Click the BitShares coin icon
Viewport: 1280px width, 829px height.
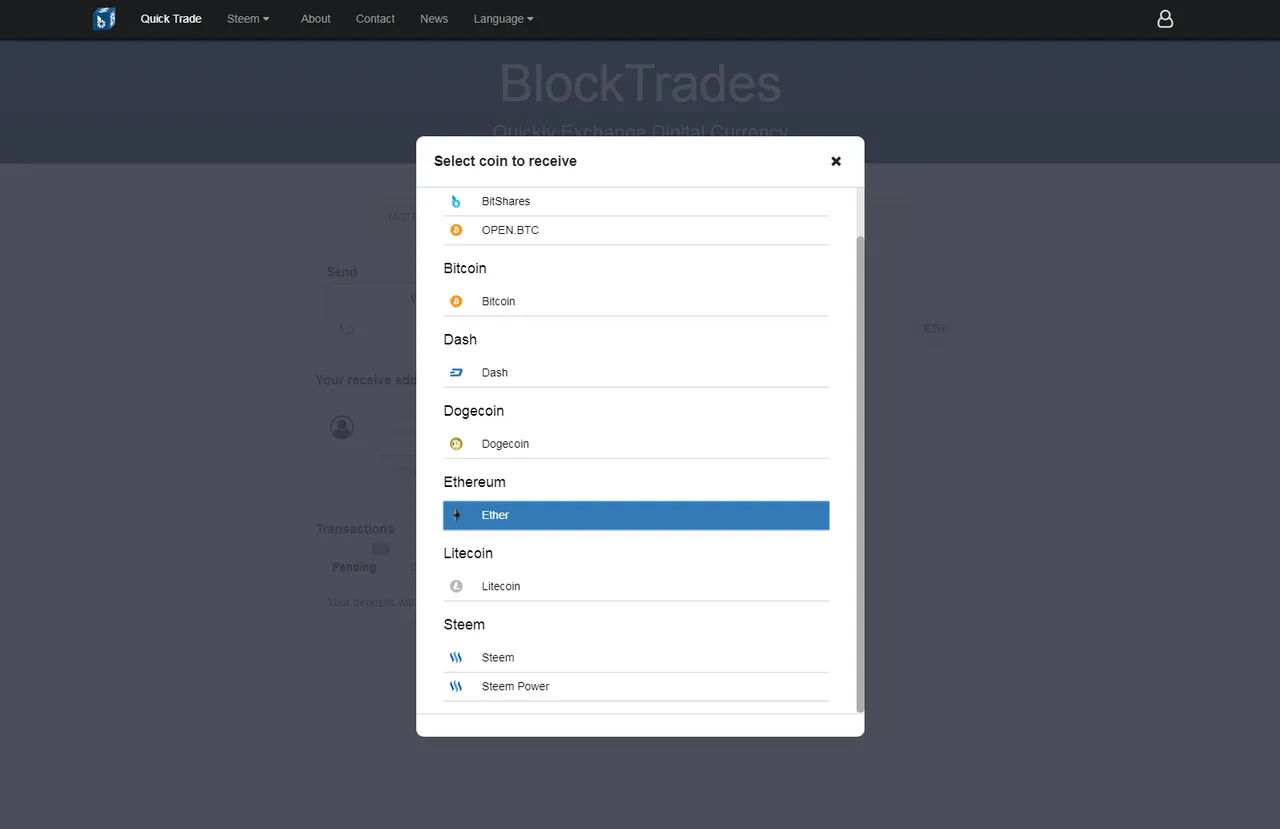click(x=456, y=201)
